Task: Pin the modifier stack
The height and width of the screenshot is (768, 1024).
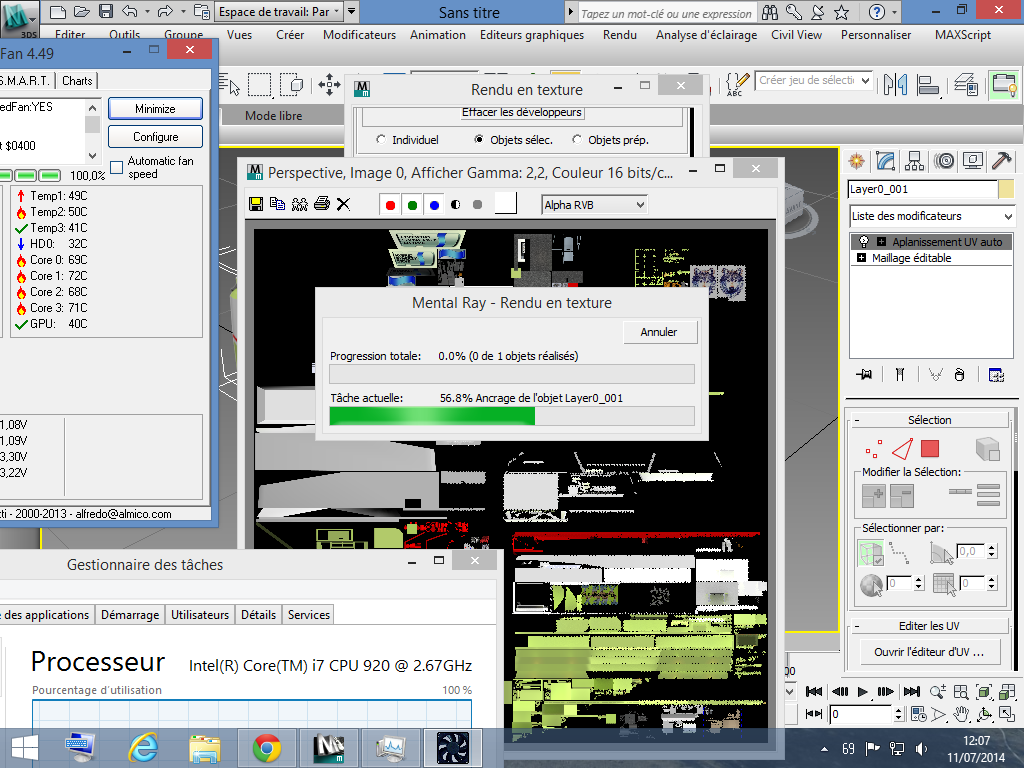Action: (x=864, y=375)
